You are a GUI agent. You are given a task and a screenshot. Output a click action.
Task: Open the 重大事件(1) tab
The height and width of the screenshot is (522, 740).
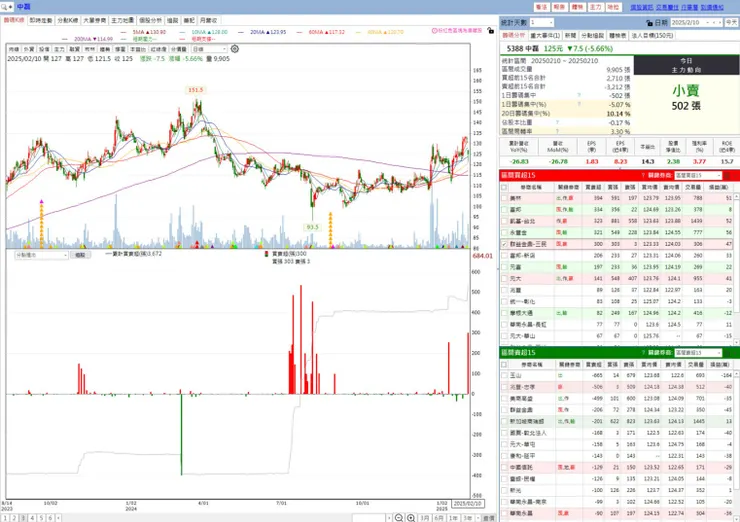coord(545,35)
